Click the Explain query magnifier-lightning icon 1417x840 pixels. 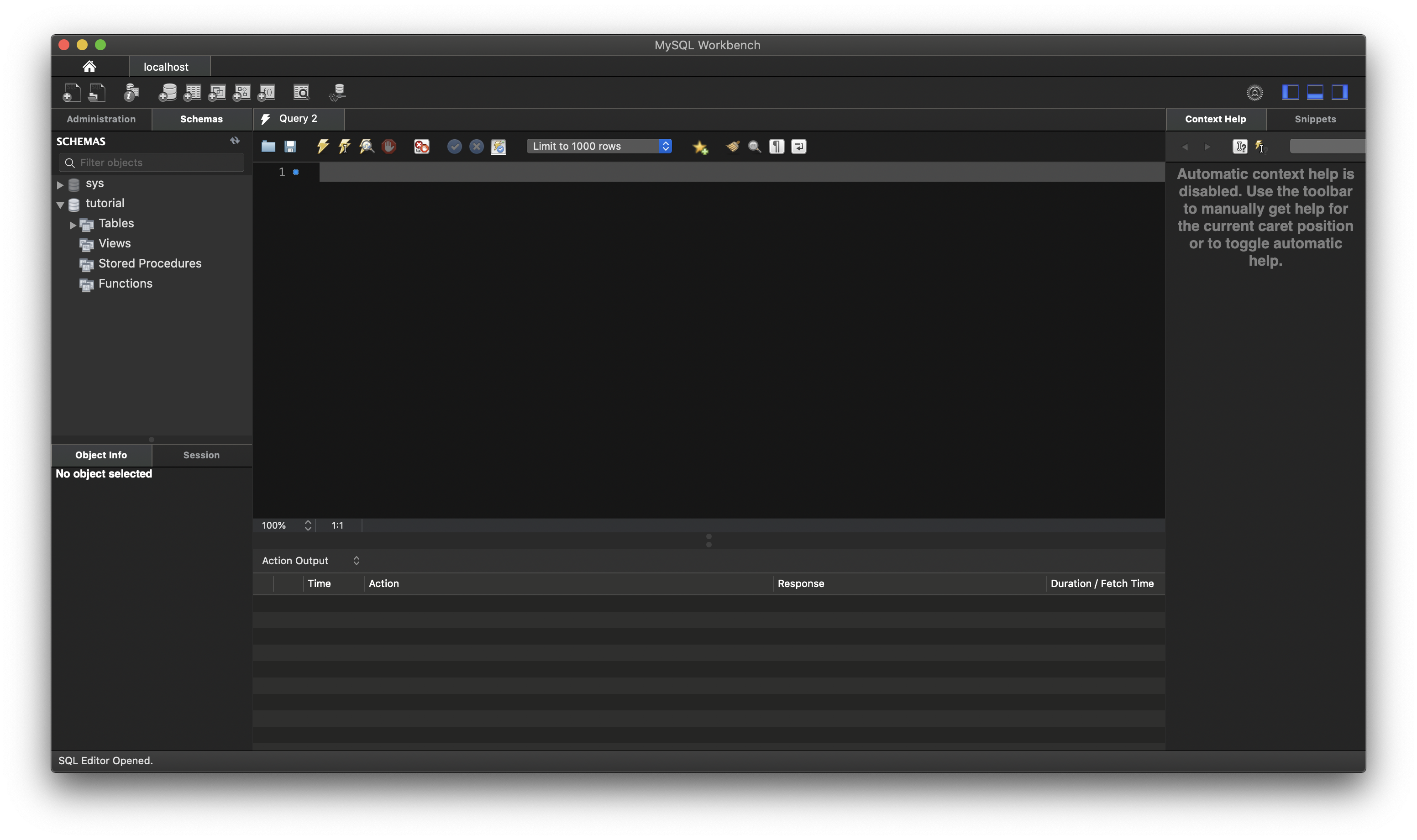coord(366,146)
